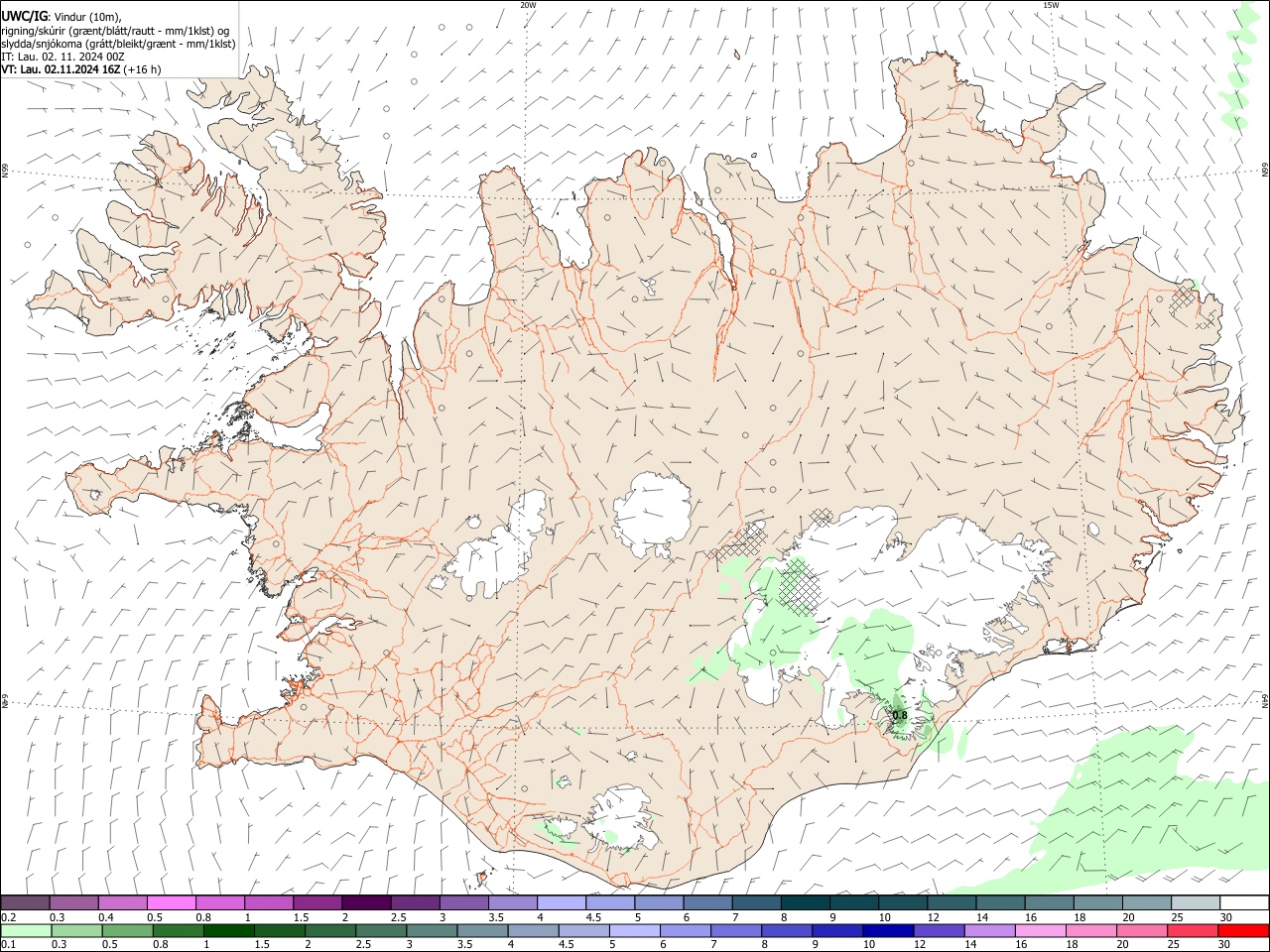
Task: Click the '0.1' label in the rain legend
Action: (x=8, y=945)
